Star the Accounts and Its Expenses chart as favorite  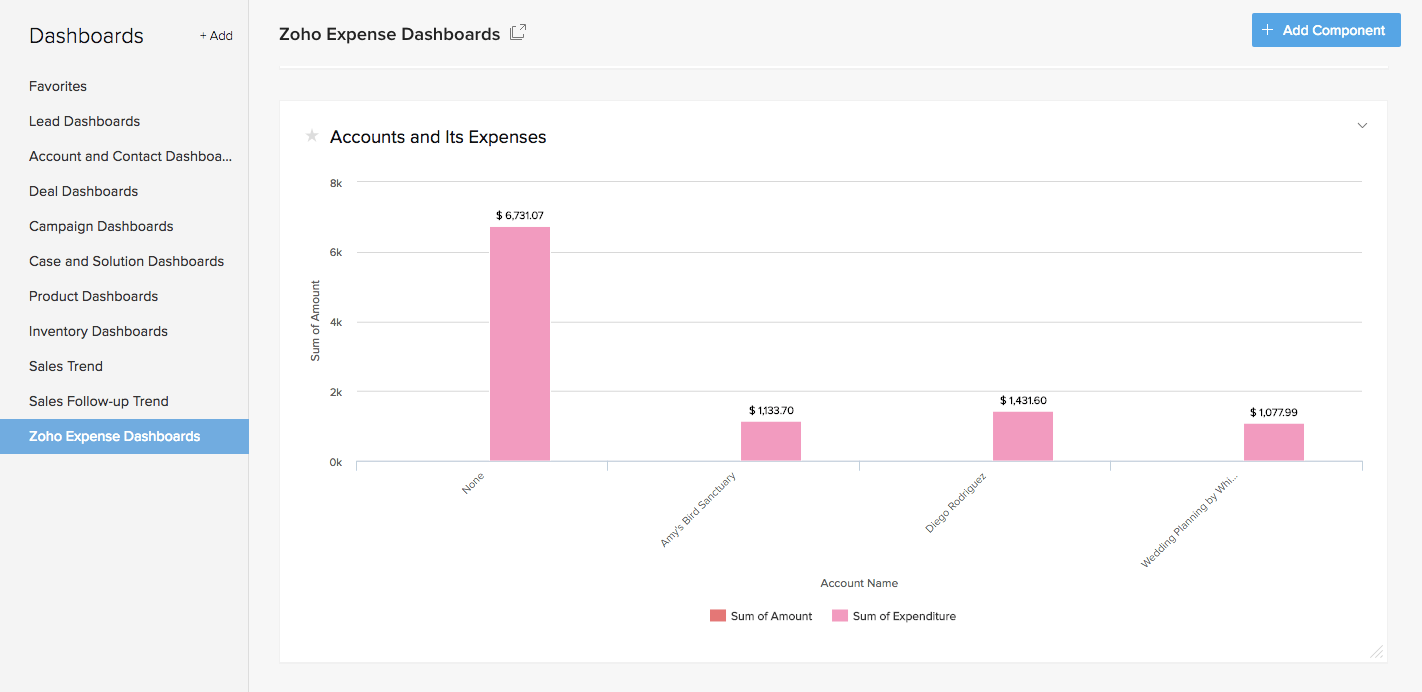(x=311, y=135)
